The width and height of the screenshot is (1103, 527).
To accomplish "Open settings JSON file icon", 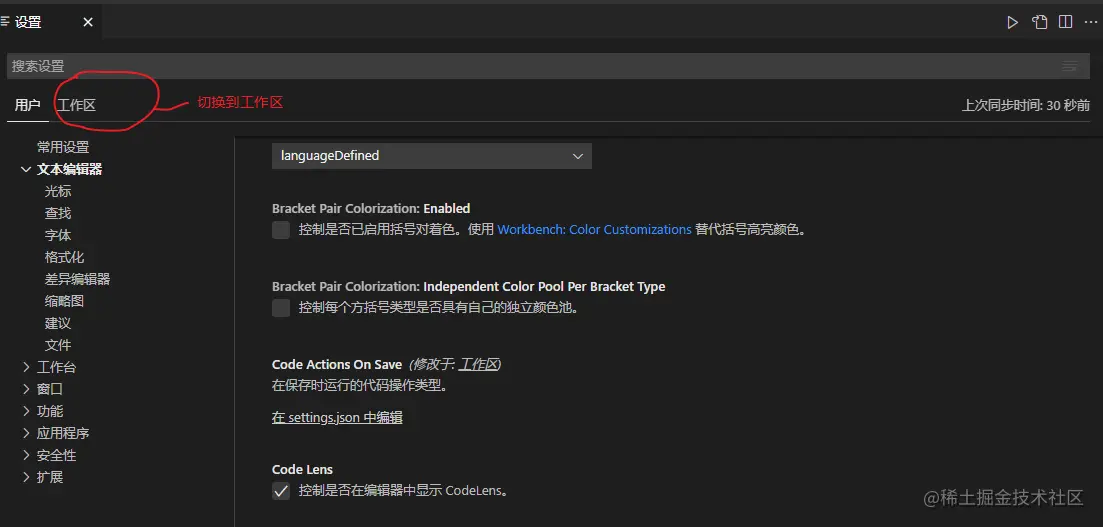I will coord(1040,23).
